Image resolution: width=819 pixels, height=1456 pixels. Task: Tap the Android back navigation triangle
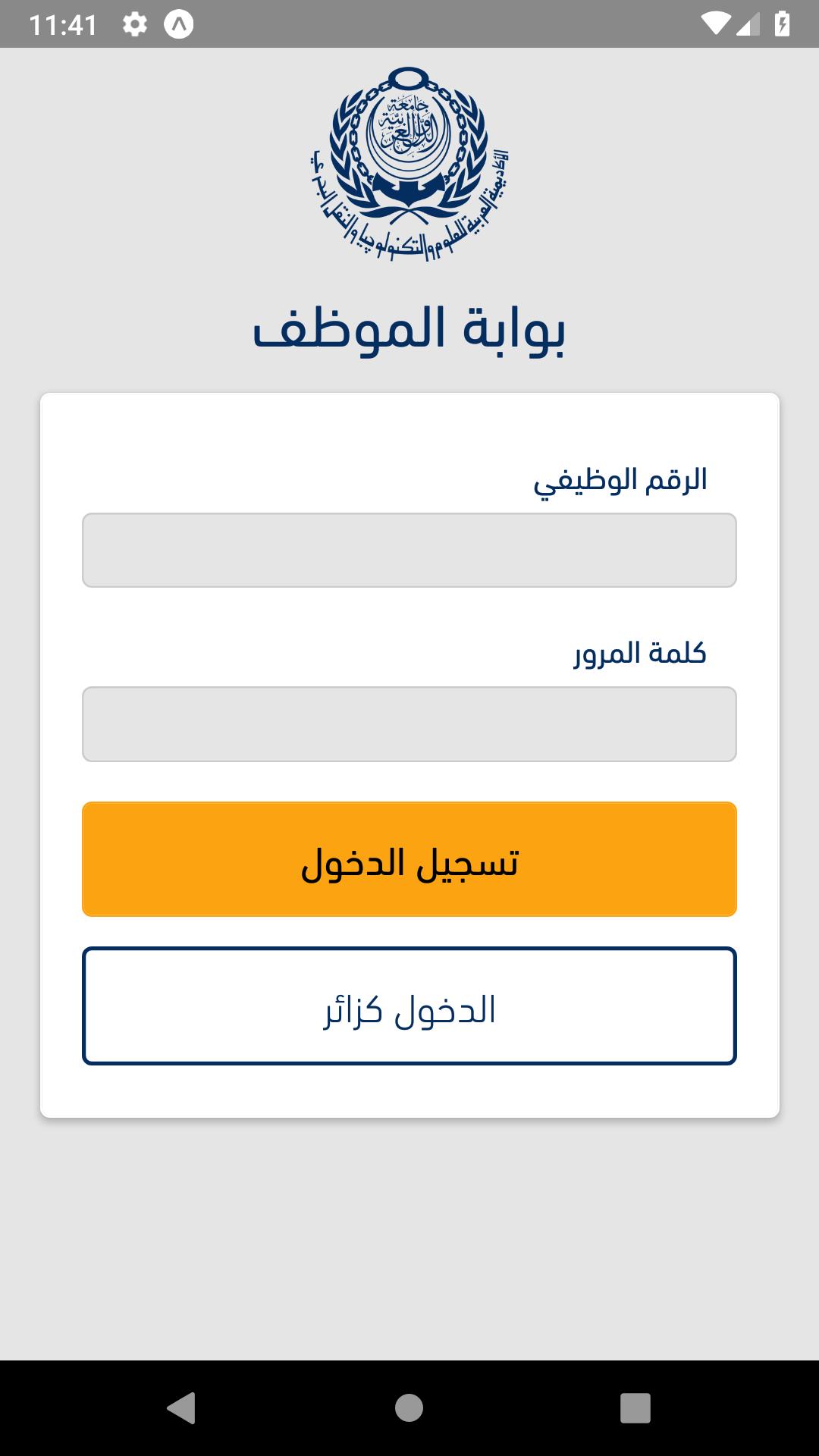tap(181, 1408)
